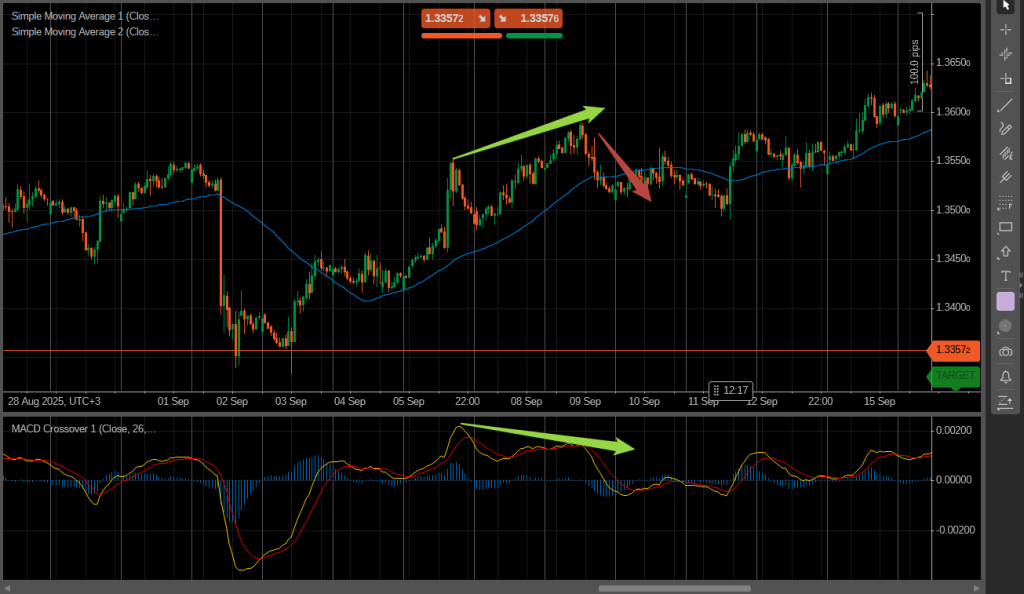Viewport: 1024px width, 594px height.
Task: Open the drawing color swatch
Action: [1005, 301]
